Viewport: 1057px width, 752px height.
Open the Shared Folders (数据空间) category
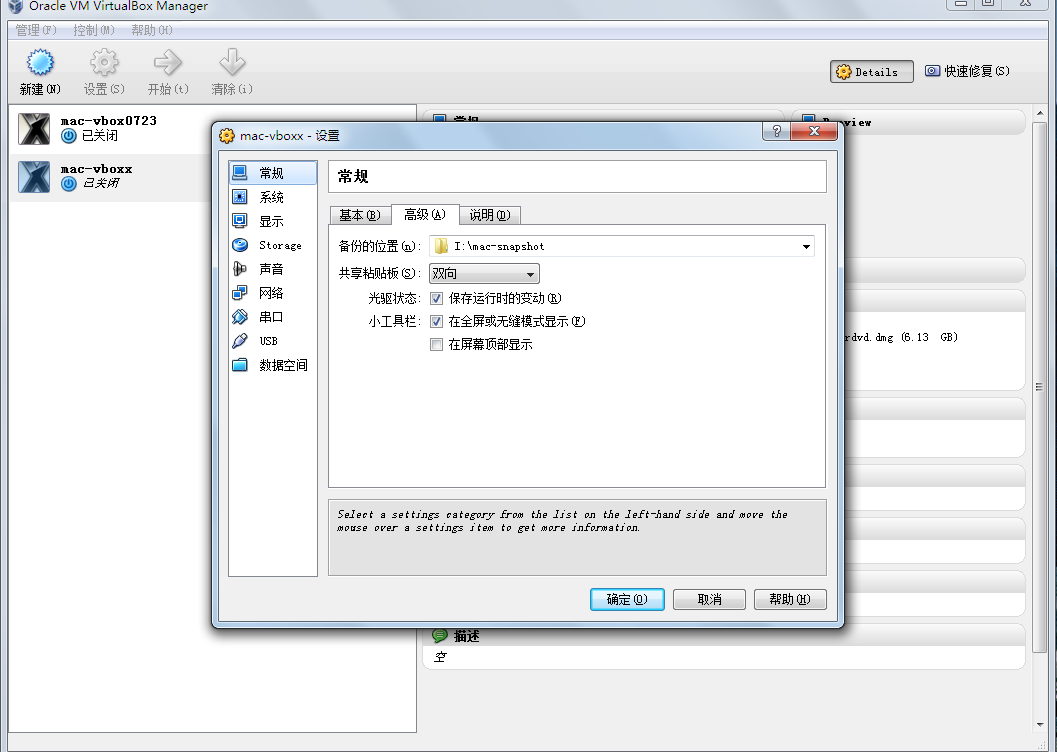pyautogui.click(x=273, y=365)
